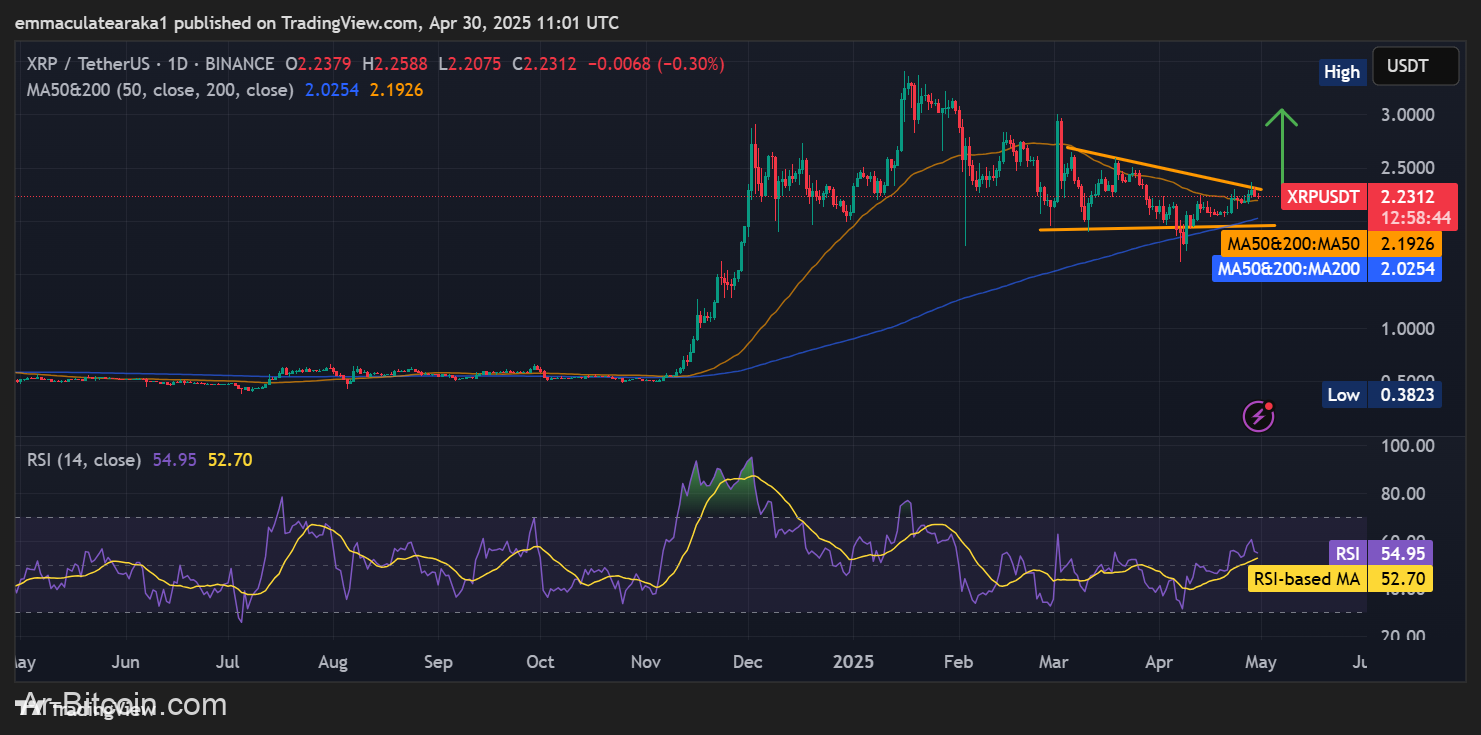Select the blue MA200 legend value 2.0254
Image resolution: width=1481 pixels, height=735 pixels.
(330, 90)
